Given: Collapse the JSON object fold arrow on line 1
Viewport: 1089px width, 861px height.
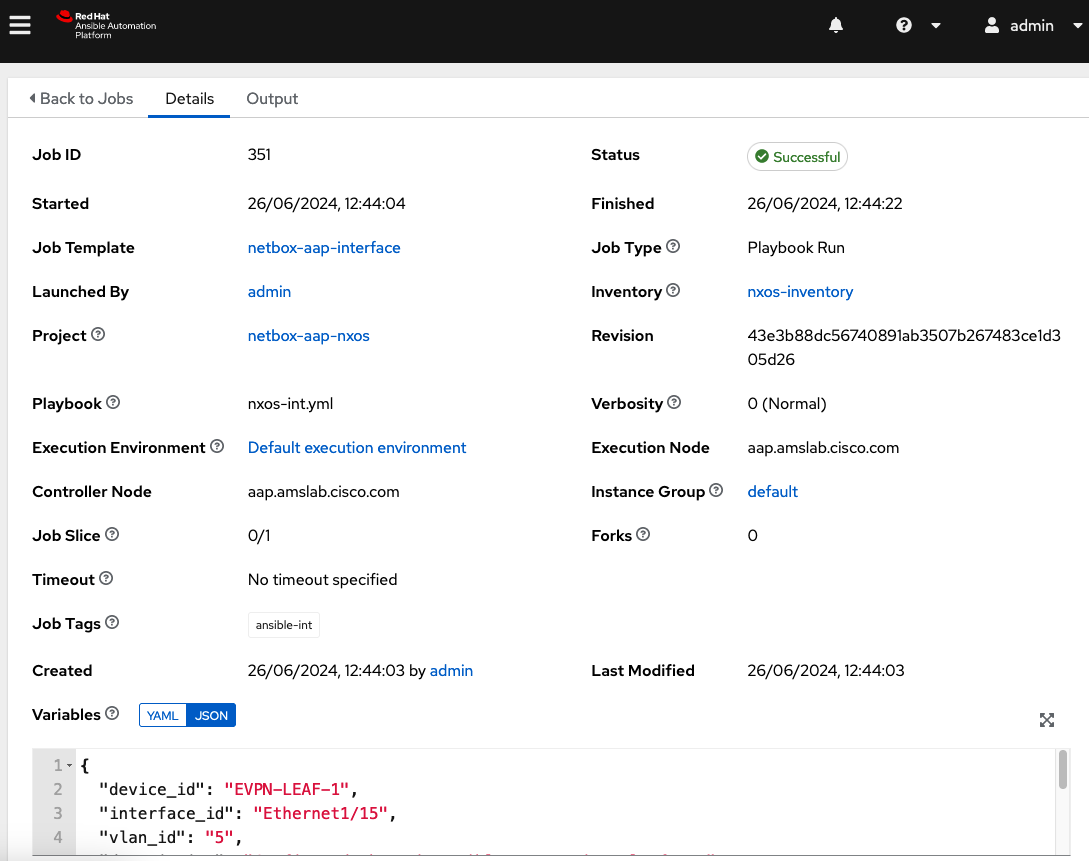Looking at the screenshot, I should 69,765.
